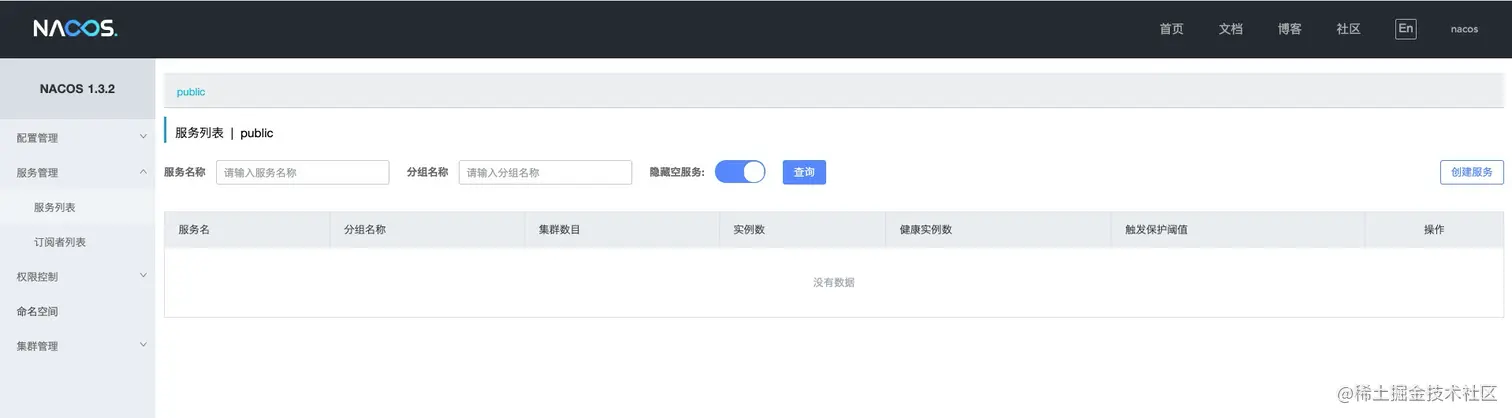Open the 首页 link in header
Image resolution: width=1512 pixels, height=418 pixels.
(1171, 29)
